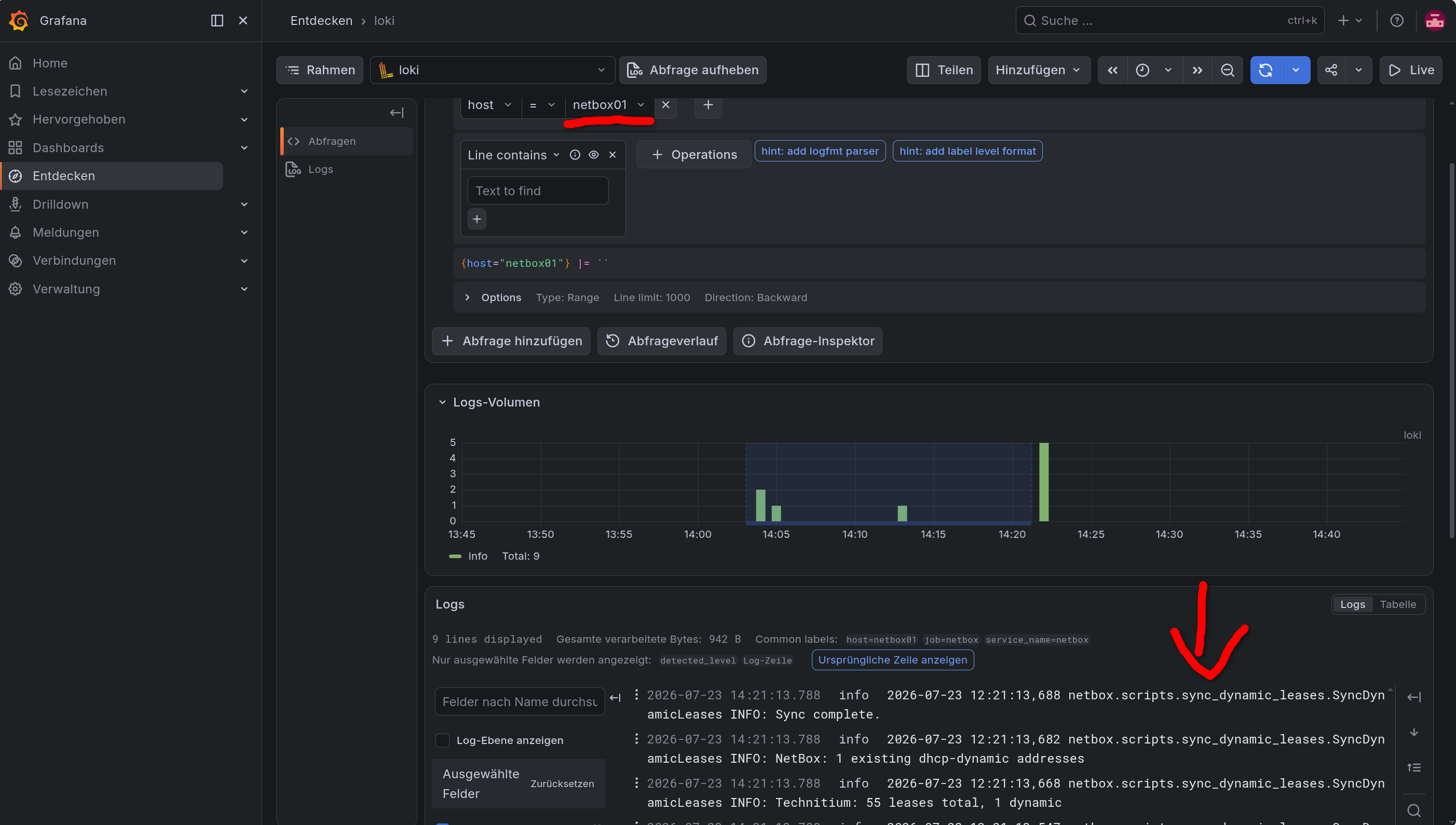
Task: Open Drilldown in the side menu
Action: 61,204
